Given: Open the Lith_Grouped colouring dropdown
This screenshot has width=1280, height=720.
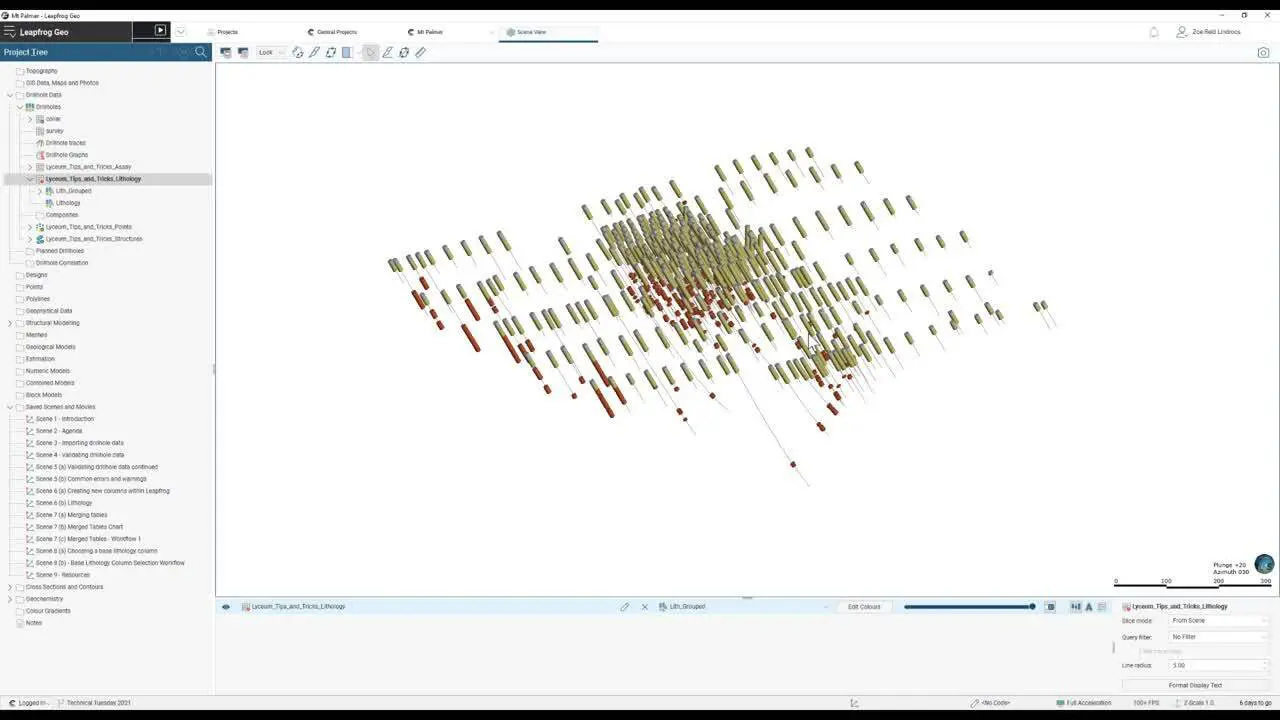Looking at the screenshot, I should [x=744, y=607].
